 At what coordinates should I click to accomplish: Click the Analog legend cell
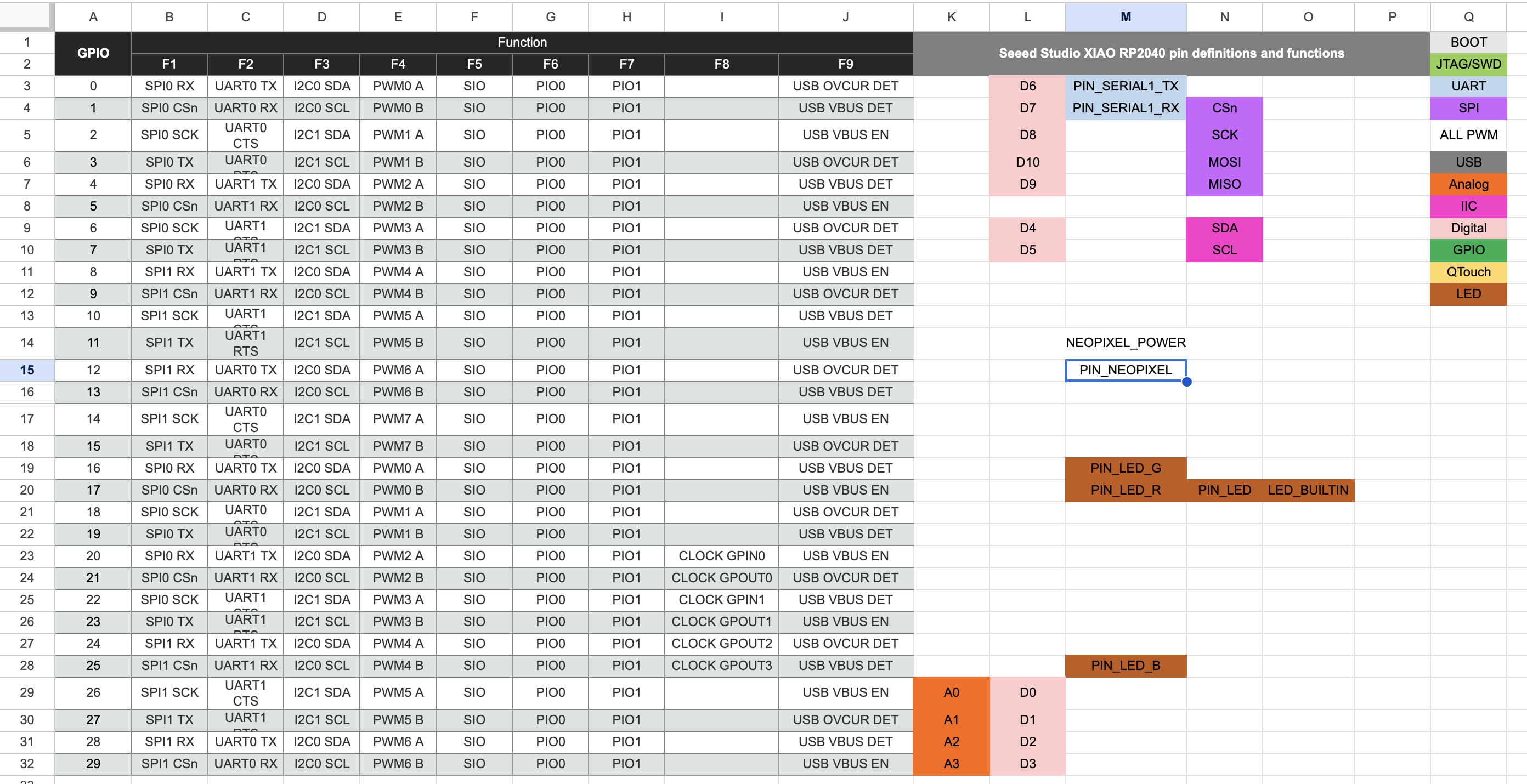[x=1468, y=184]
